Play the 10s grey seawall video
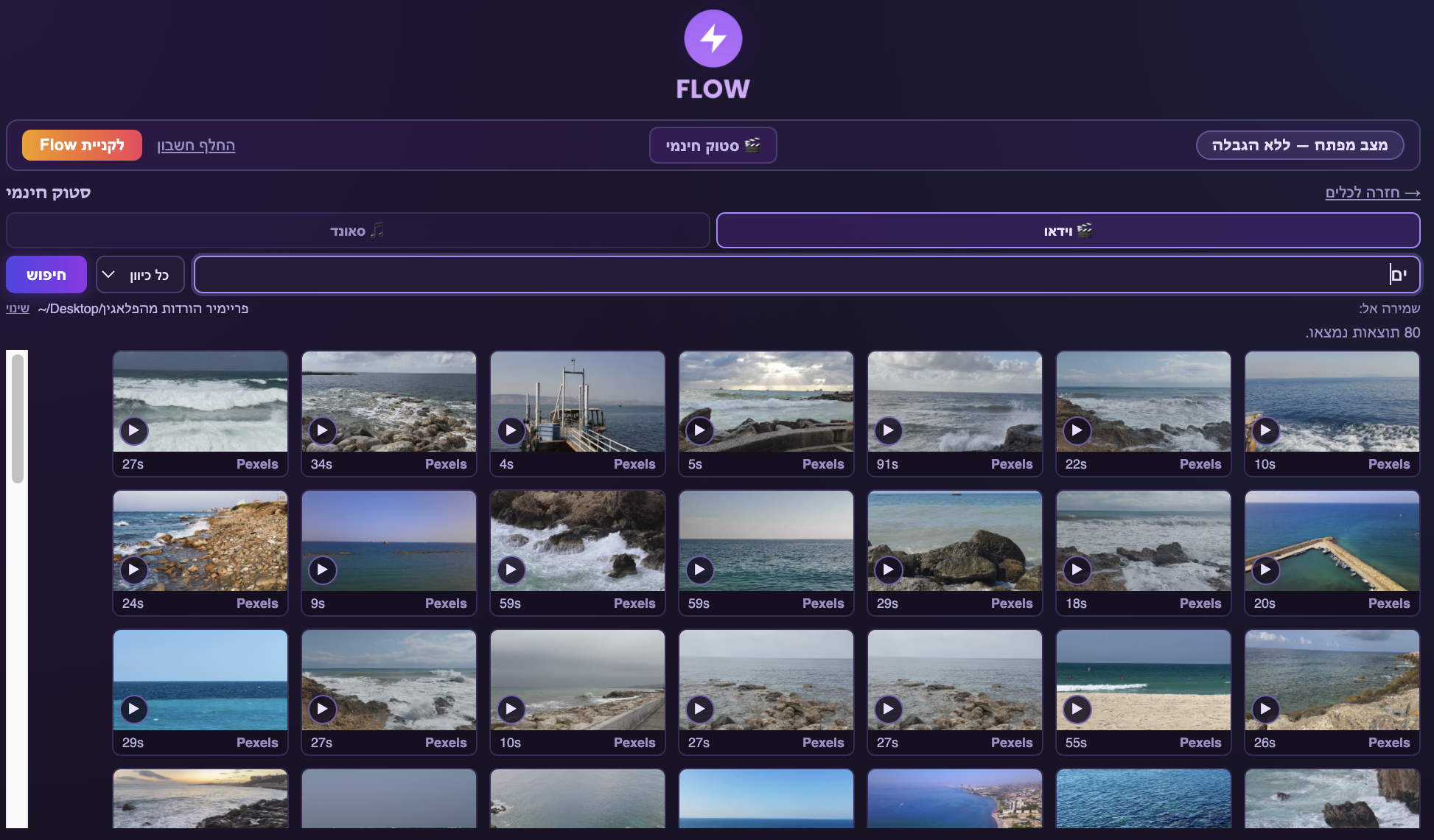This screenshot has height=840, width=1434. pos(511,709)
